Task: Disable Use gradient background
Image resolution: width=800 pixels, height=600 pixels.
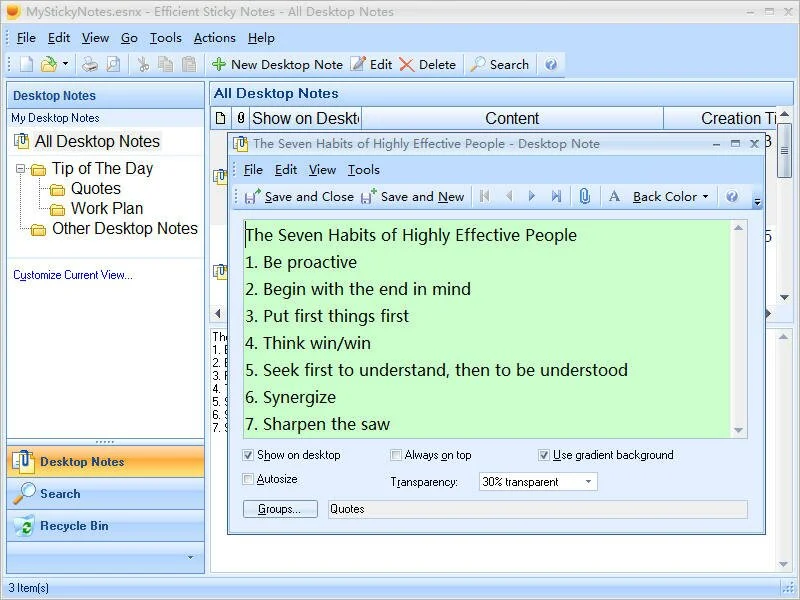Action: coord(543,455)
